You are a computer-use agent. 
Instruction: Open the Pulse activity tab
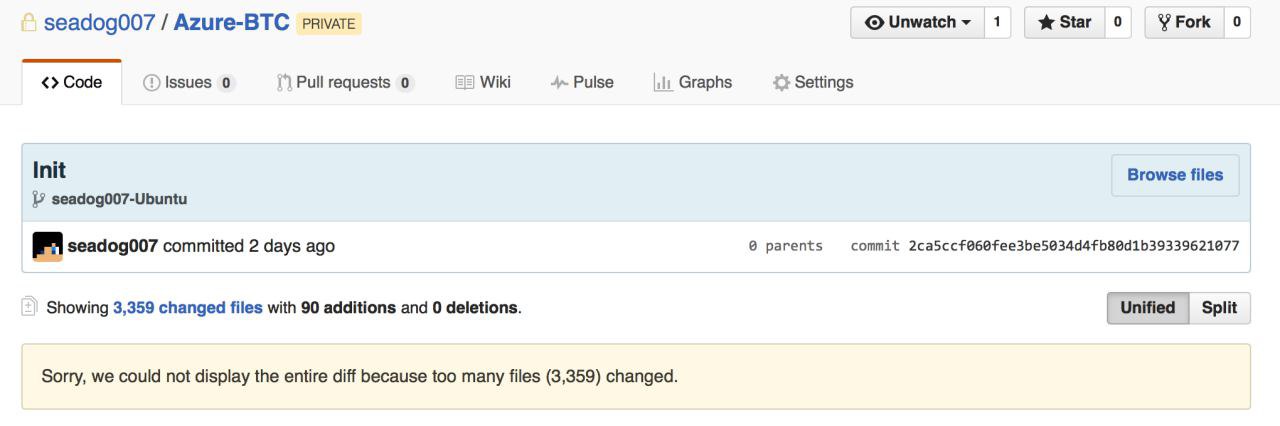pyautogui.click(x=582, y=83)
